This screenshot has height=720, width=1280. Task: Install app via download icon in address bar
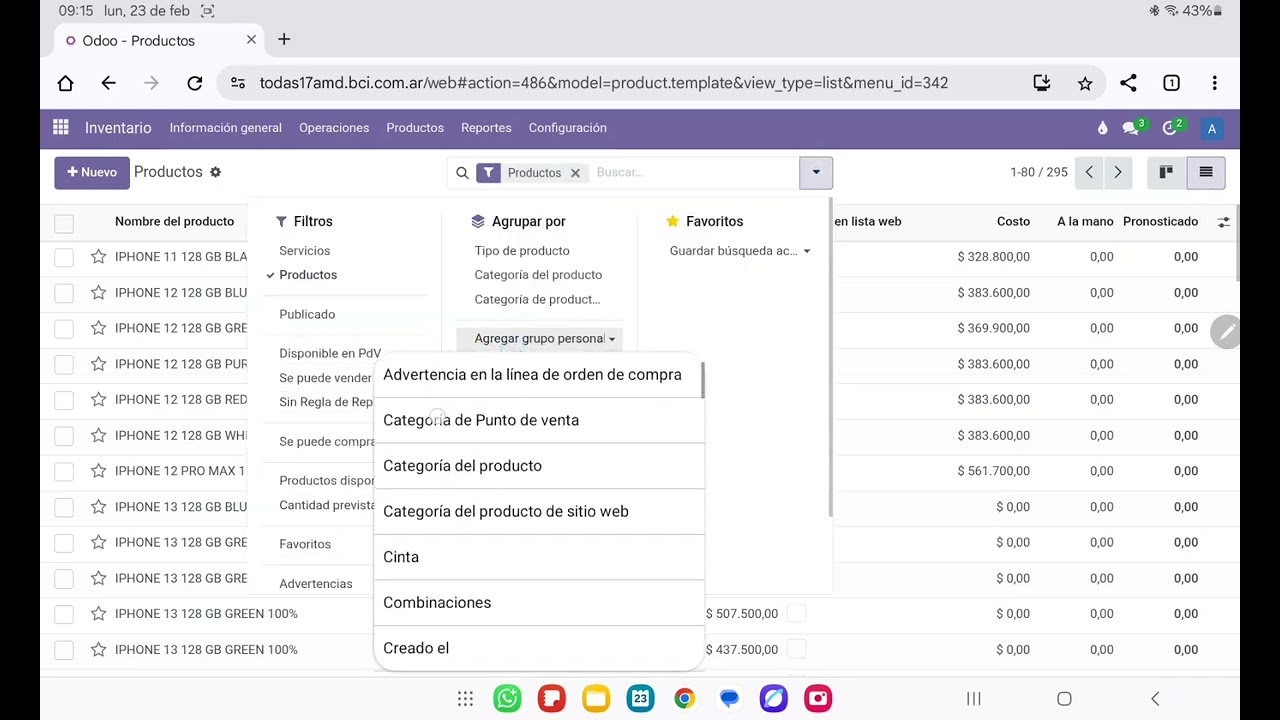pyautogui.click(x=1042, y=83)
